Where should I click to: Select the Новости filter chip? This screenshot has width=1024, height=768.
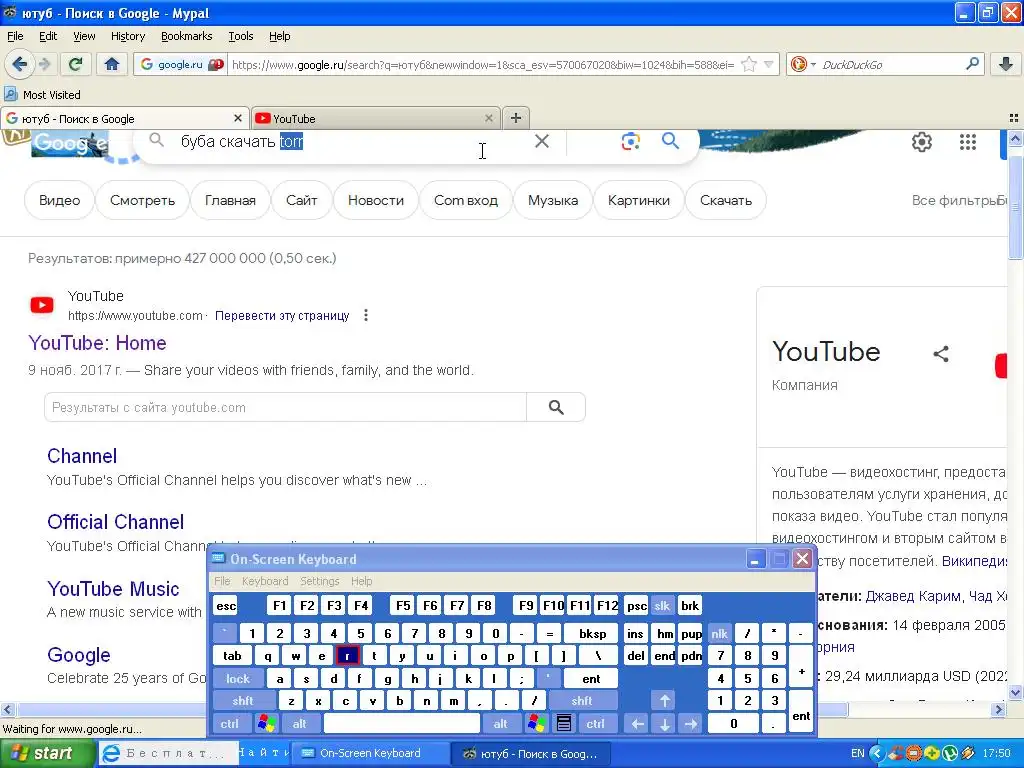[x=376, y=200]
